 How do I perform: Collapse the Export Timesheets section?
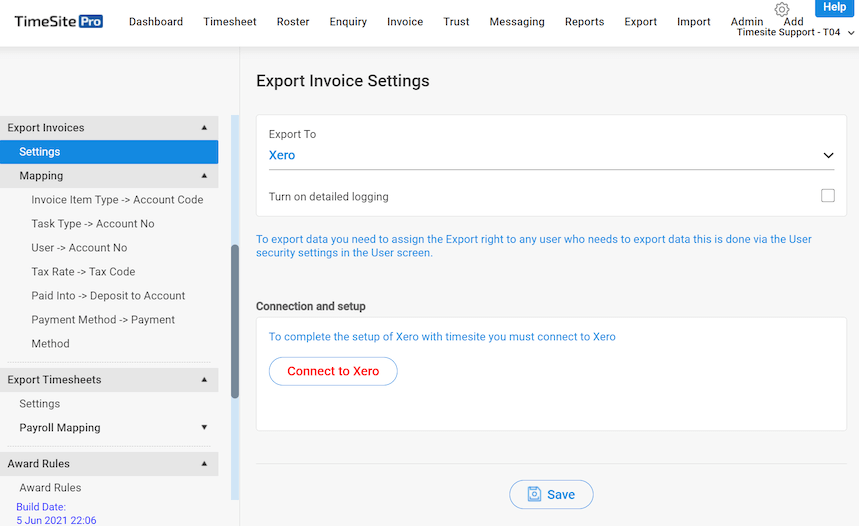pyautogui.click(x=204, y=380)
